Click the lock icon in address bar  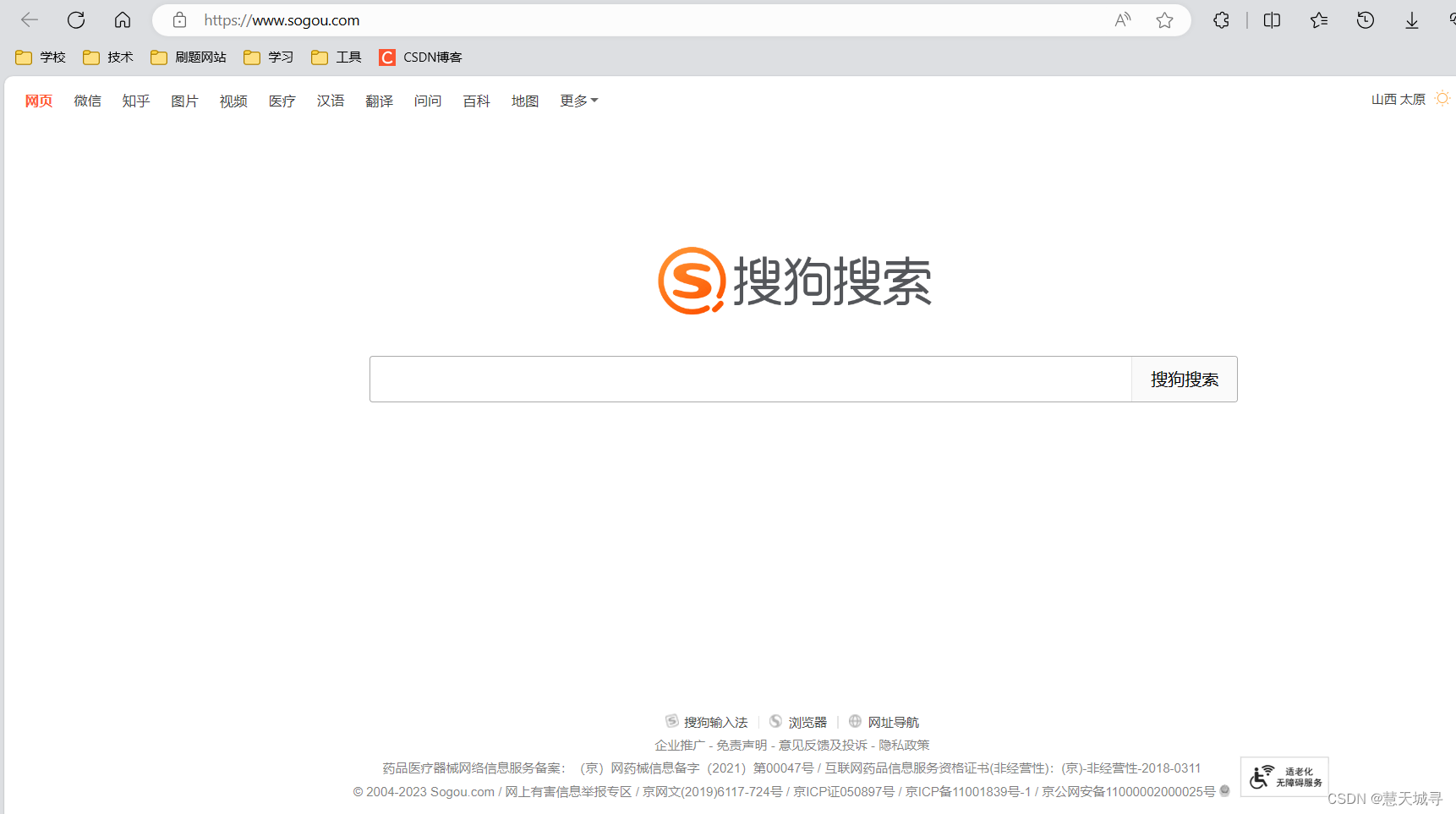coord(179,20)
